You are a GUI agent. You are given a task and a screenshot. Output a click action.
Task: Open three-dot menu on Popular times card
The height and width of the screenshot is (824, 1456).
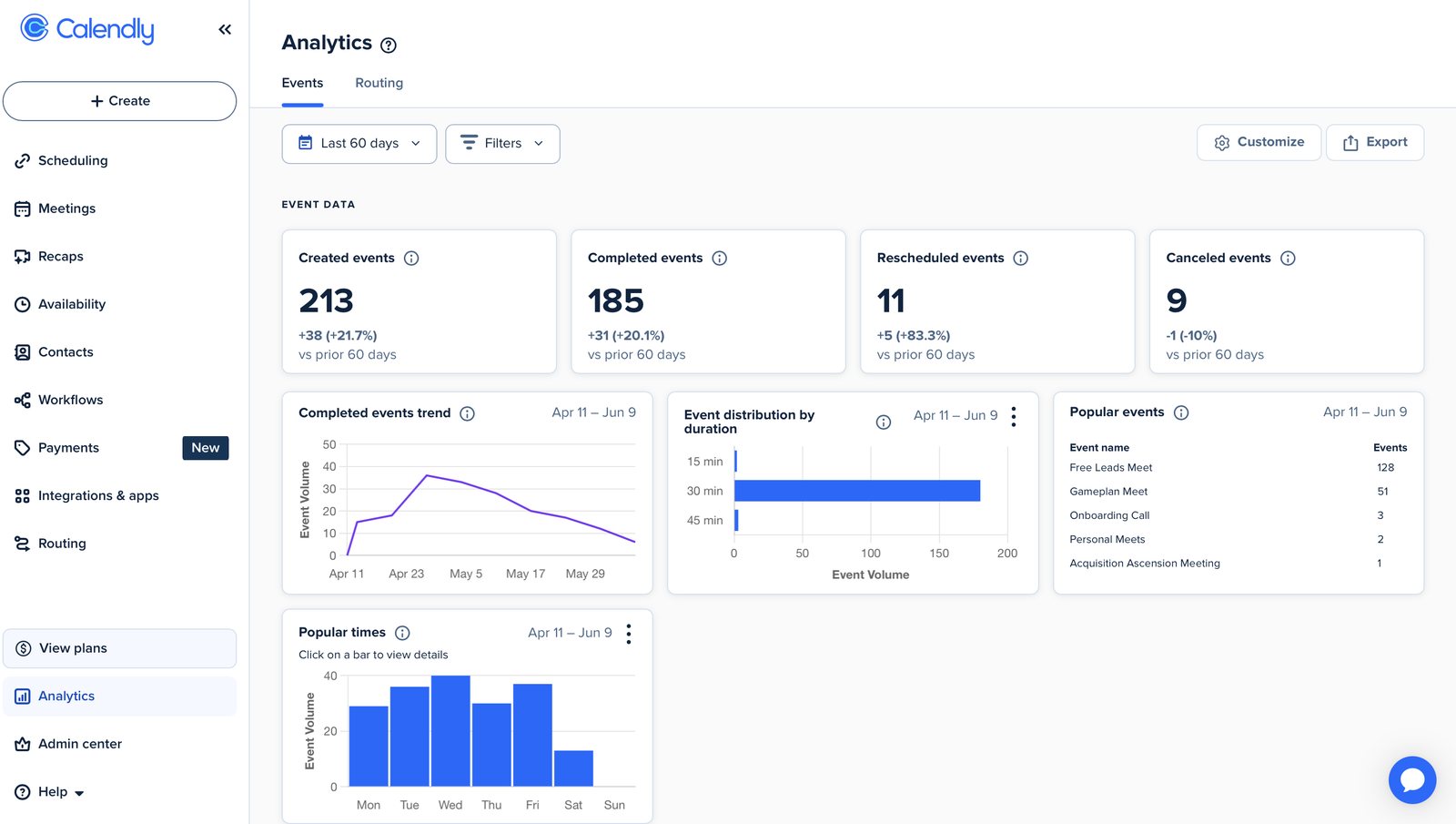point(629,634)
